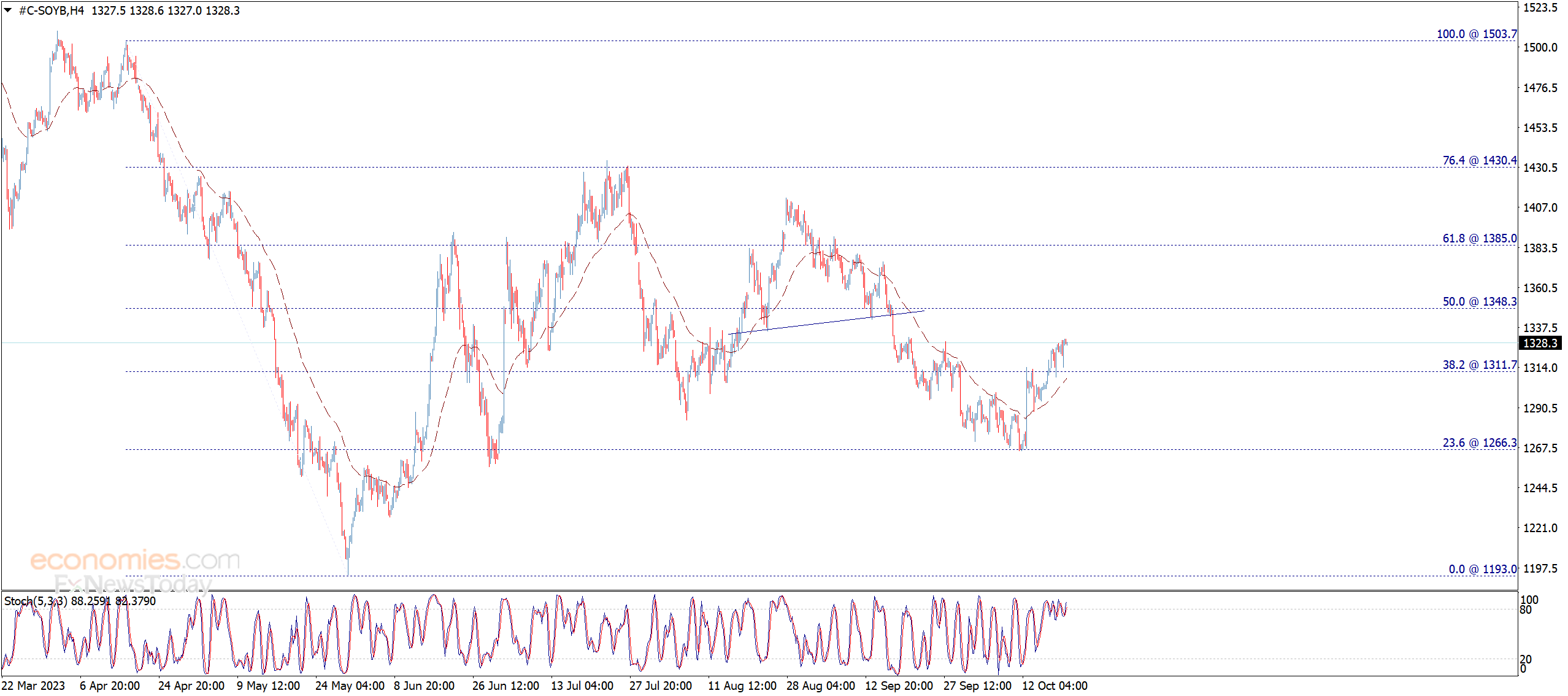Select the 0.0 @ 1193.0 Fibonacci label

coord(1483,569)
